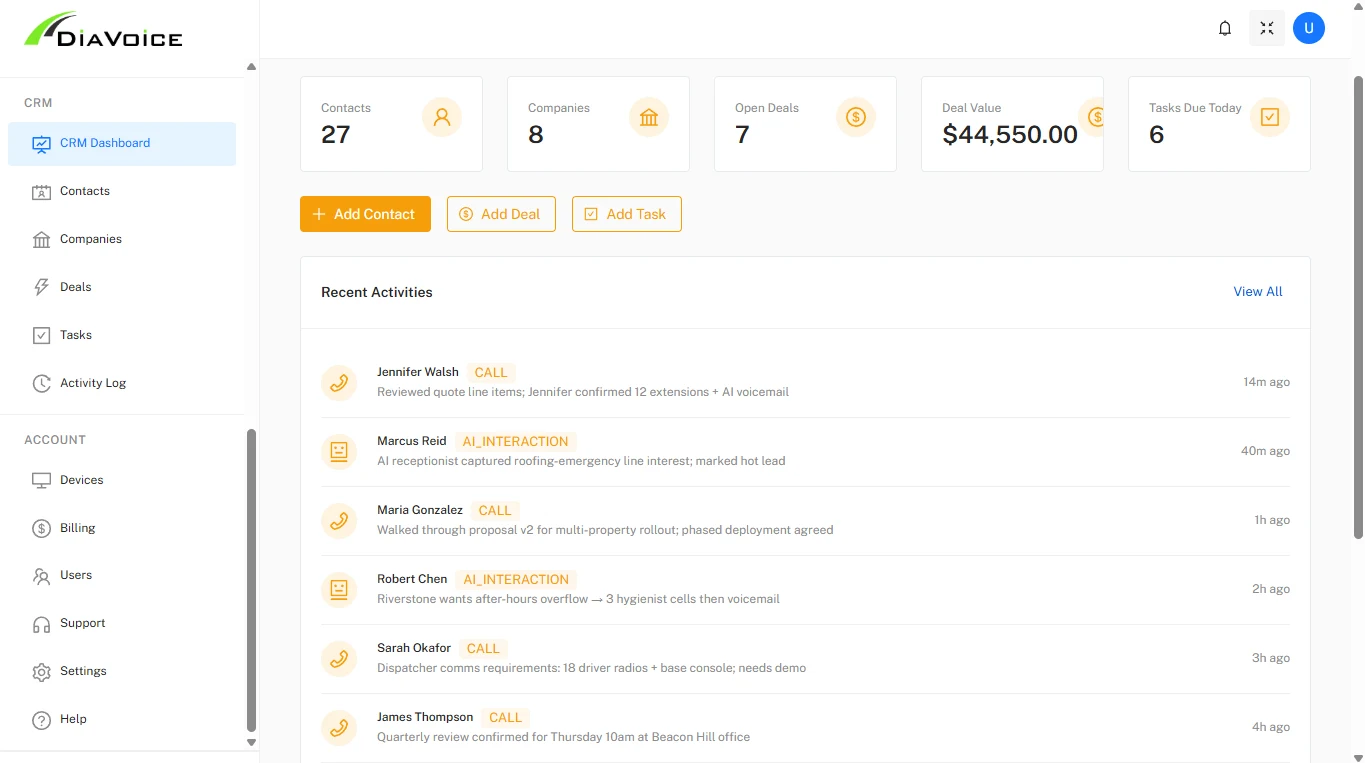Click the Devices monitor icon
This screenshot has height=763, width=1365.
tap(41, 481)
